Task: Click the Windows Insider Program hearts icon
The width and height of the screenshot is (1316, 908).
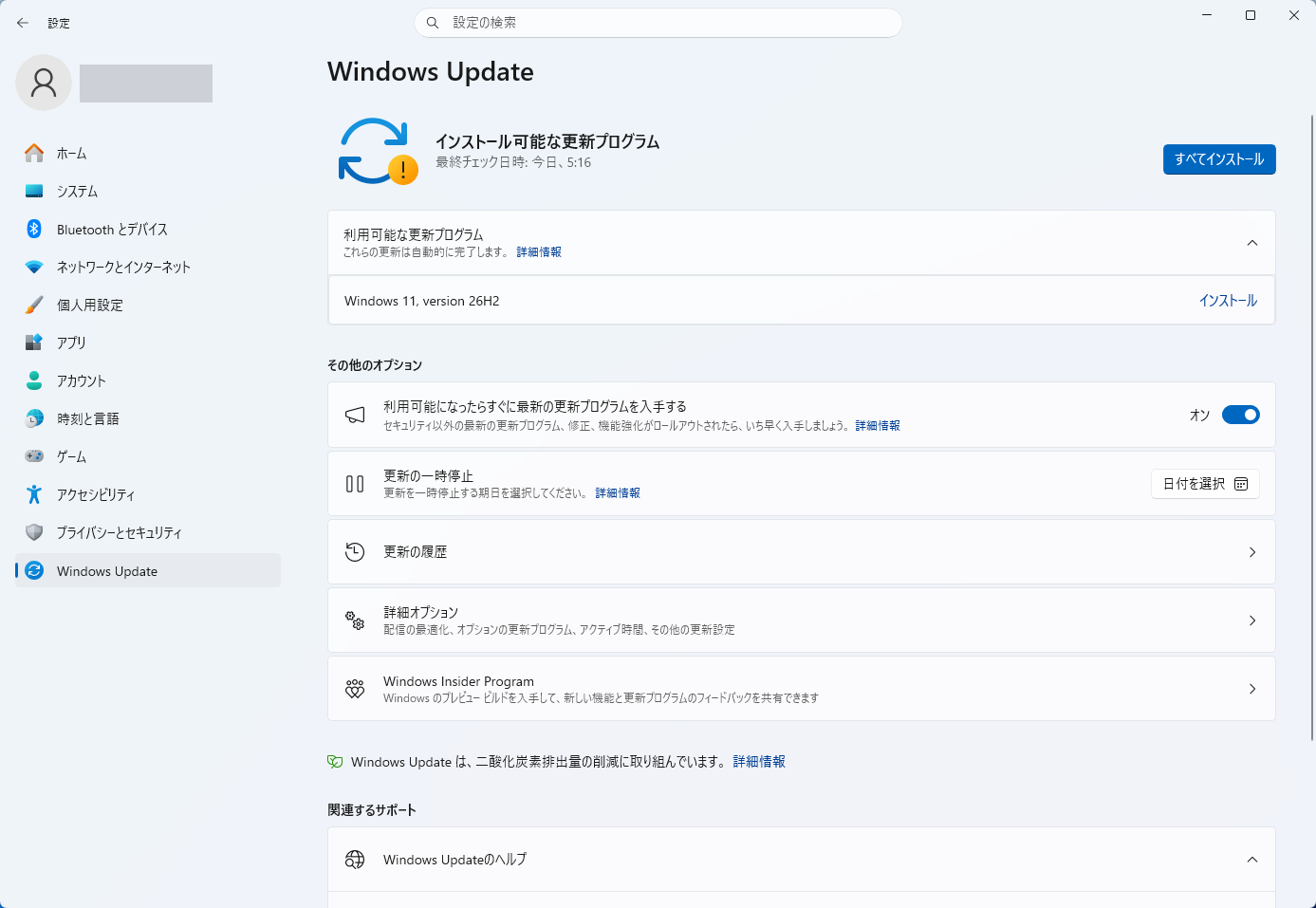Action: pyautogui.click(x=355, y=689)
